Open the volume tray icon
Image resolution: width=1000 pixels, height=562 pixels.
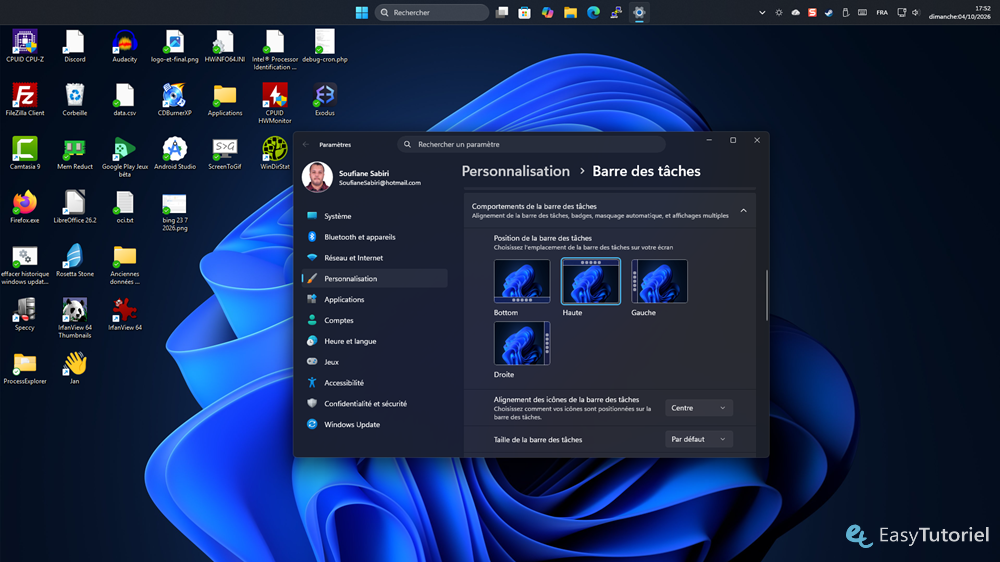click(x=916, y=13)
